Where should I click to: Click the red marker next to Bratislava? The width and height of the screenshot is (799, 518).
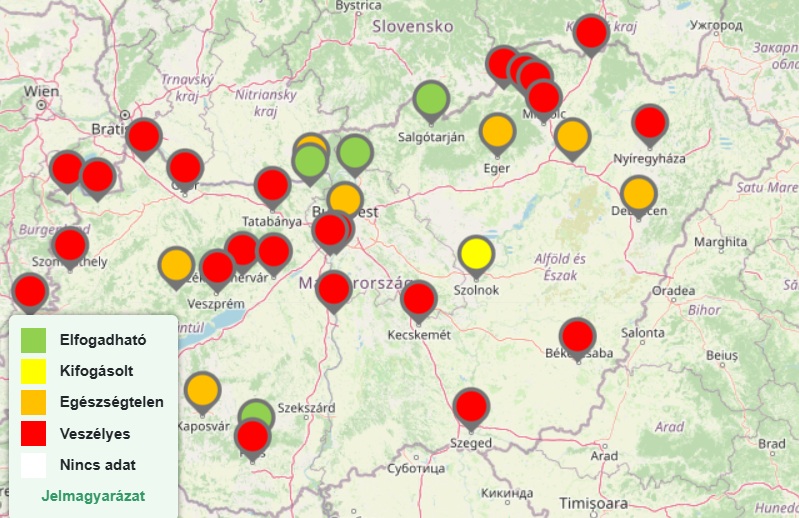[144, 138]
